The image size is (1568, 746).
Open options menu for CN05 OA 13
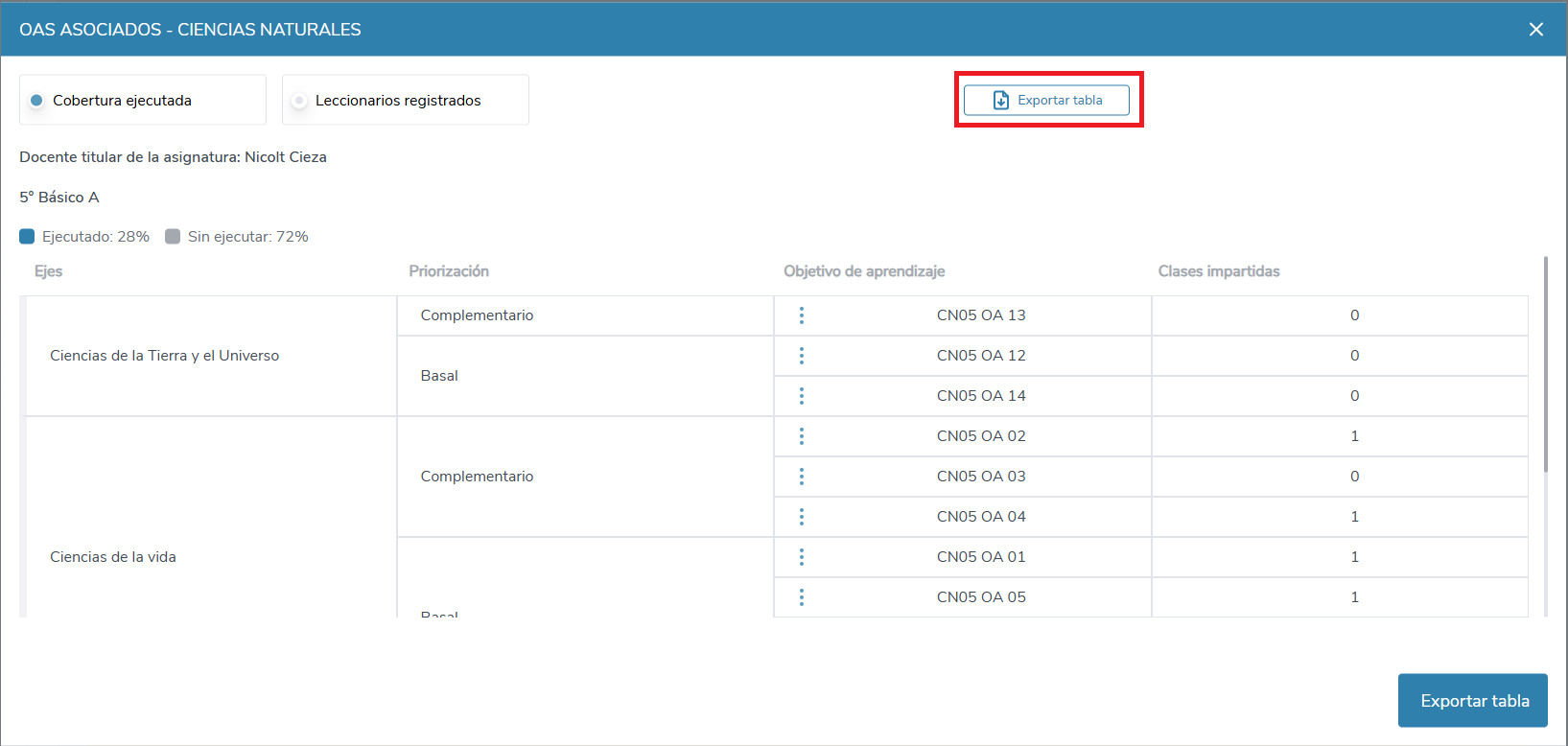pyautogui.click(x=802, y=315)
